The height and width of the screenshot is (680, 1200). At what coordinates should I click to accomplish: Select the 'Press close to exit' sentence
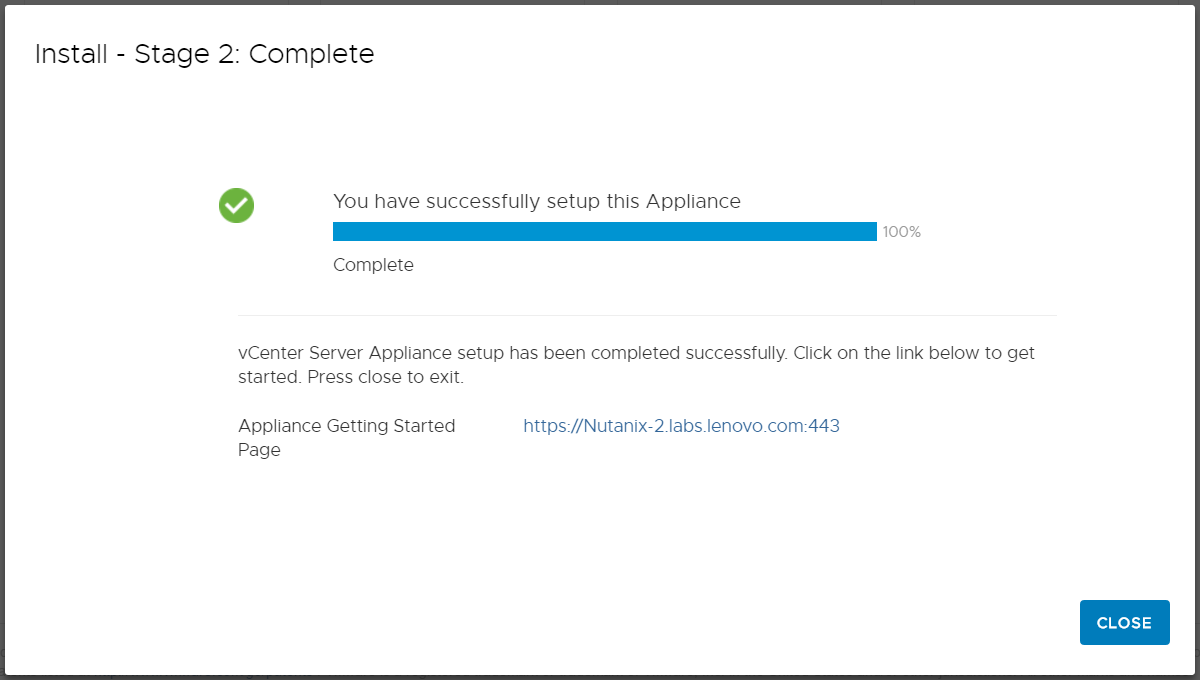[385, 378]
